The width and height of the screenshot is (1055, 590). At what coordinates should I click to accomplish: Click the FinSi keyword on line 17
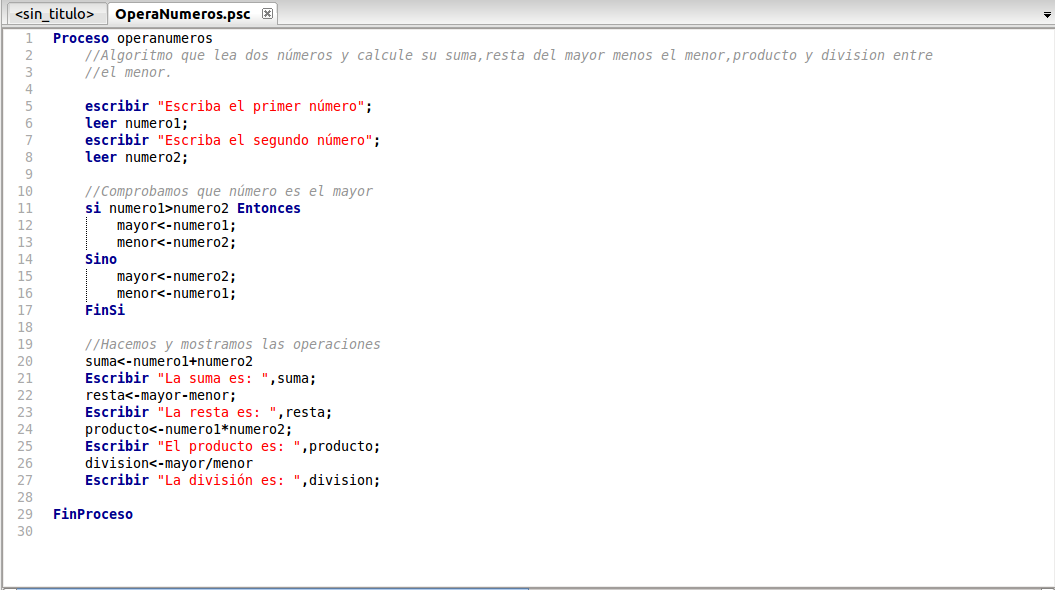pyautogui.click(x=104, y=310)
